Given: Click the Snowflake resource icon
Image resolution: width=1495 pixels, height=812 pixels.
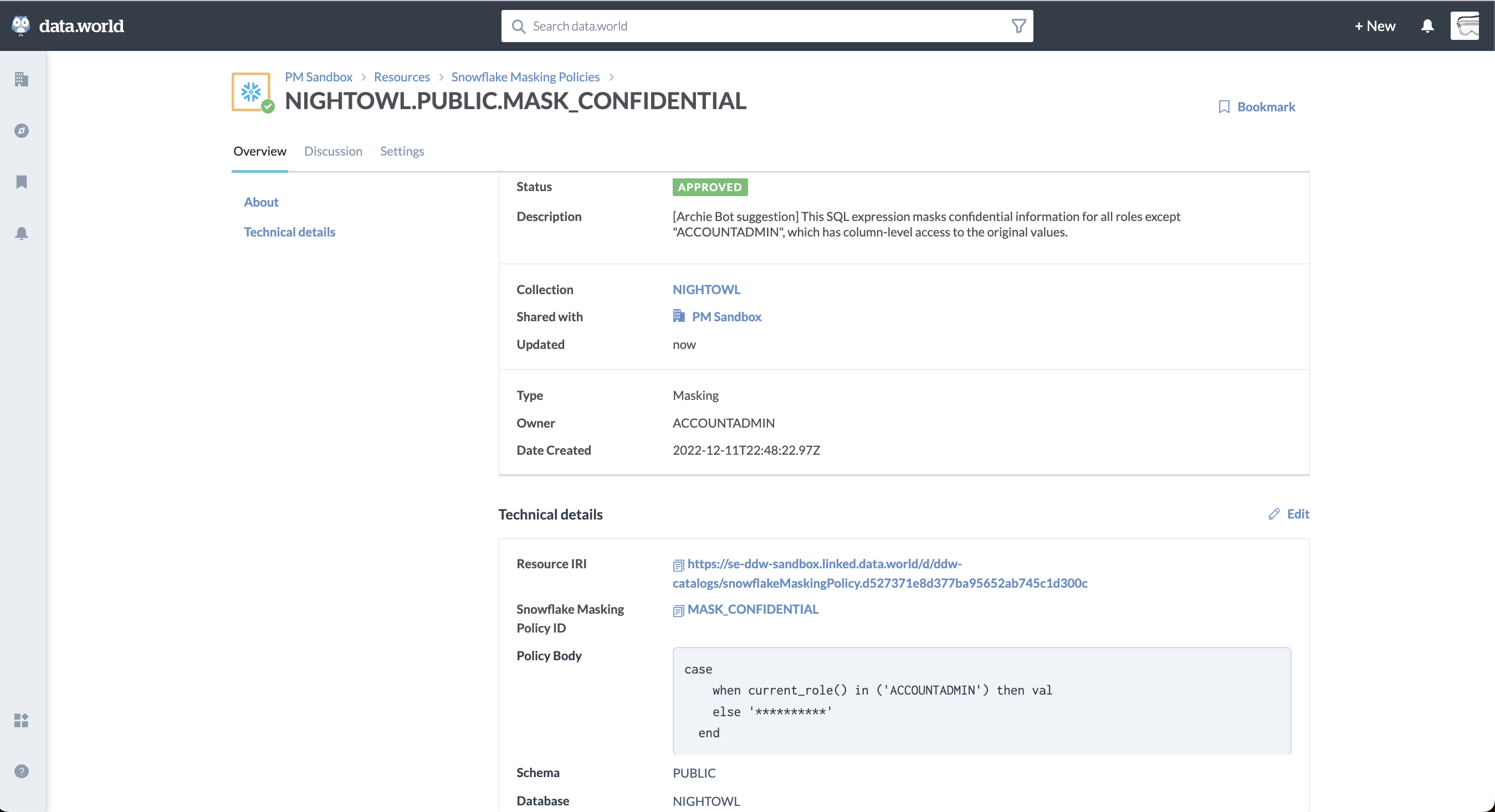Looking at the screenshot, I should click(252, 91).
